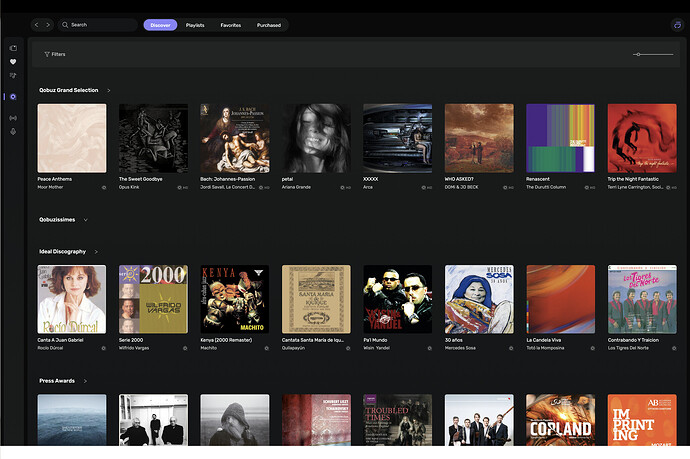The width and height of the screenshot is (690, 459).
Task: Open the Canta A Juan Gabriel cover
Action: point(72,299)
